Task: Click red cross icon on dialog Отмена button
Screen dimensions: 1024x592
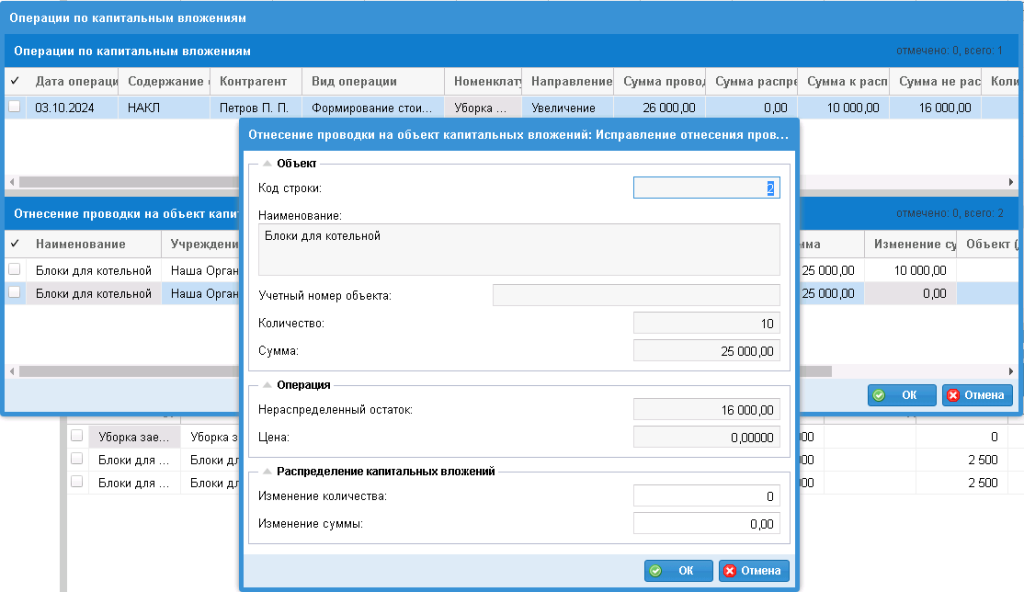Action: point(729,571)
